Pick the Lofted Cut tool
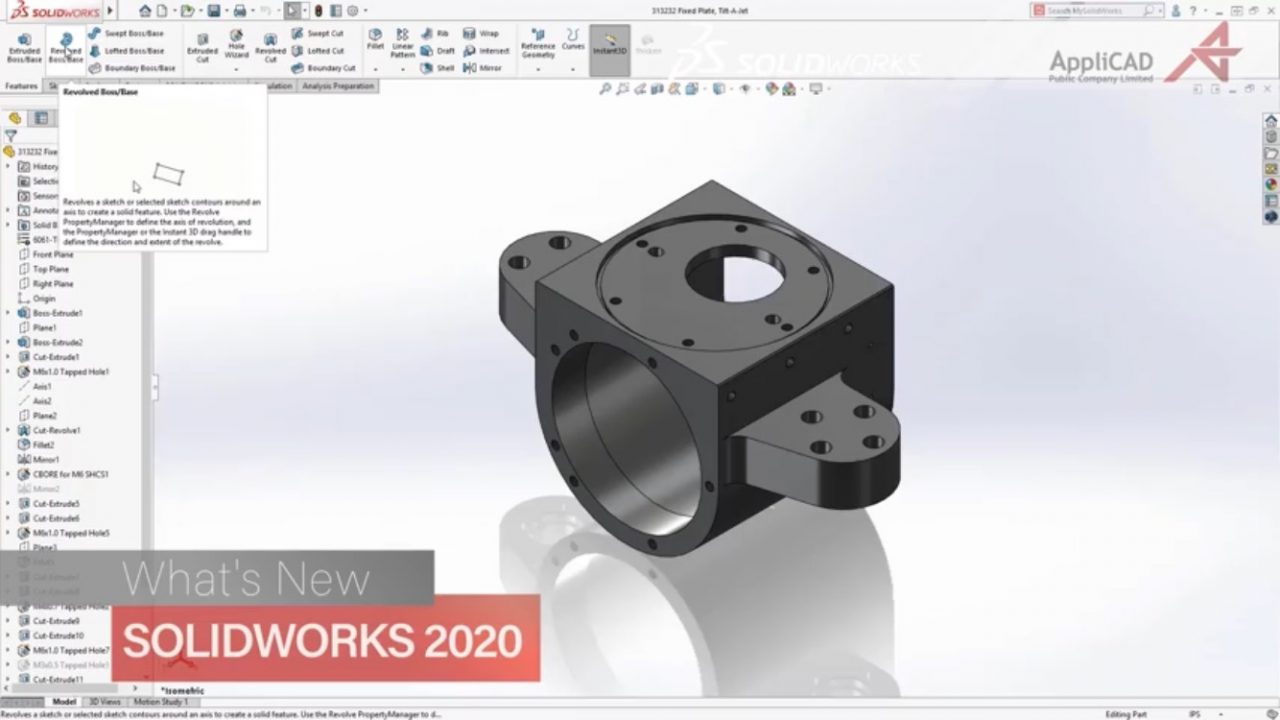 (x=318, y=50)
